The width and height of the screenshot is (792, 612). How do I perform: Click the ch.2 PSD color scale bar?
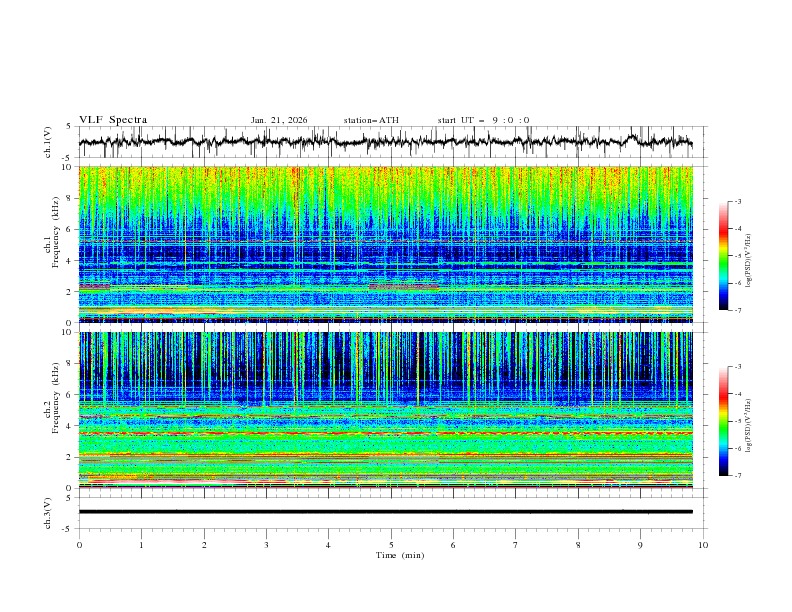tap(724, 421)
